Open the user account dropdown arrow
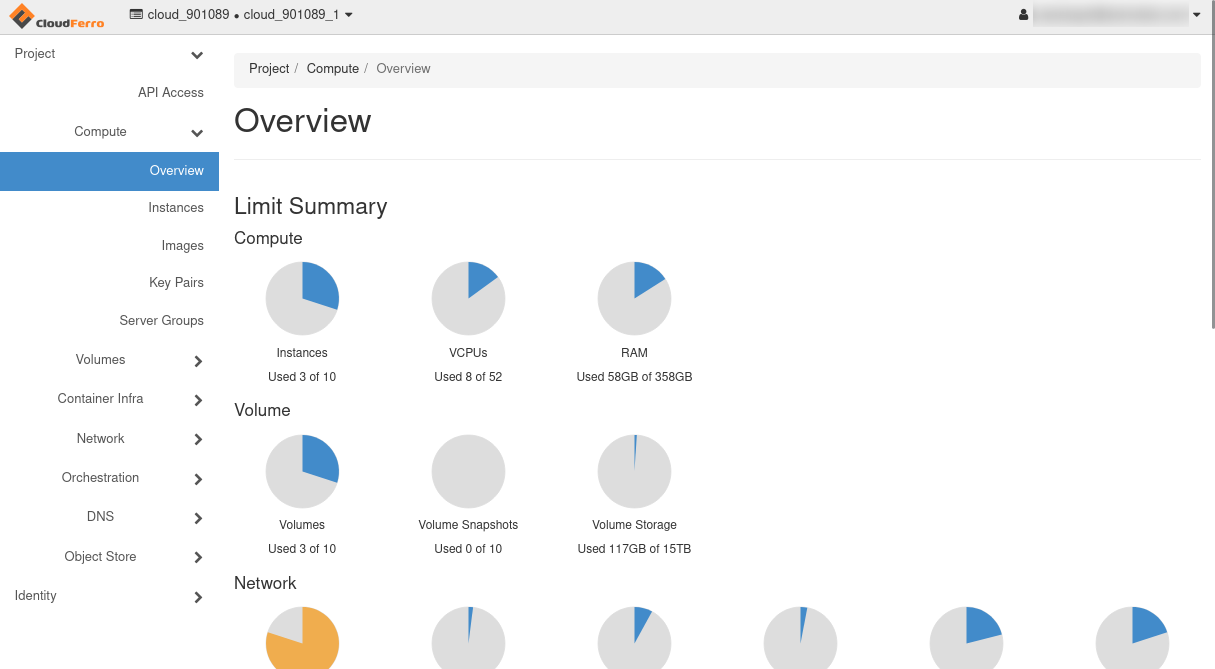1215x669 pixels. click(x=1196, y=15)
